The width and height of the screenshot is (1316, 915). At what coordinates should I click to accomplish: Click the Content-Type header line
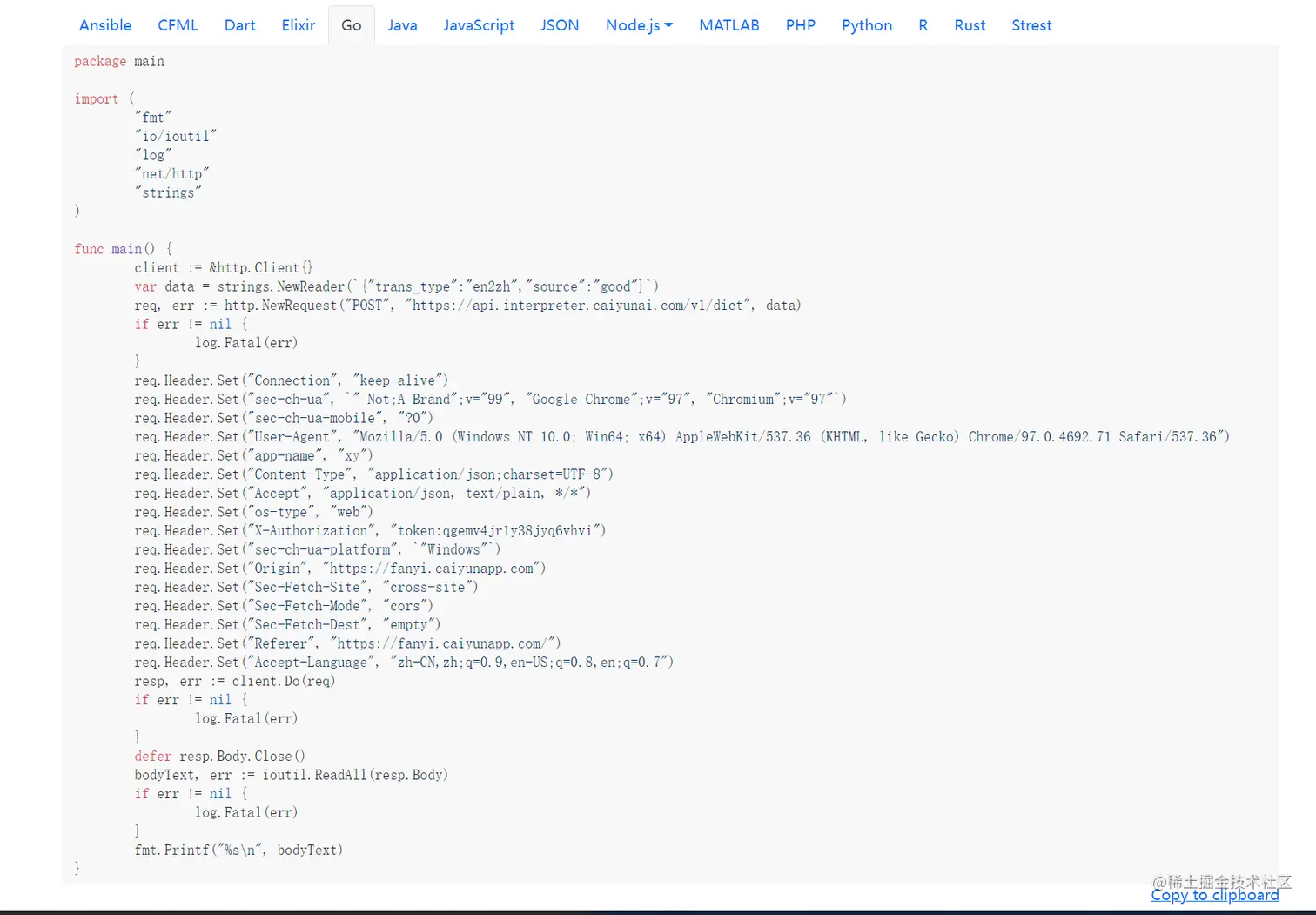pos(374,474)
